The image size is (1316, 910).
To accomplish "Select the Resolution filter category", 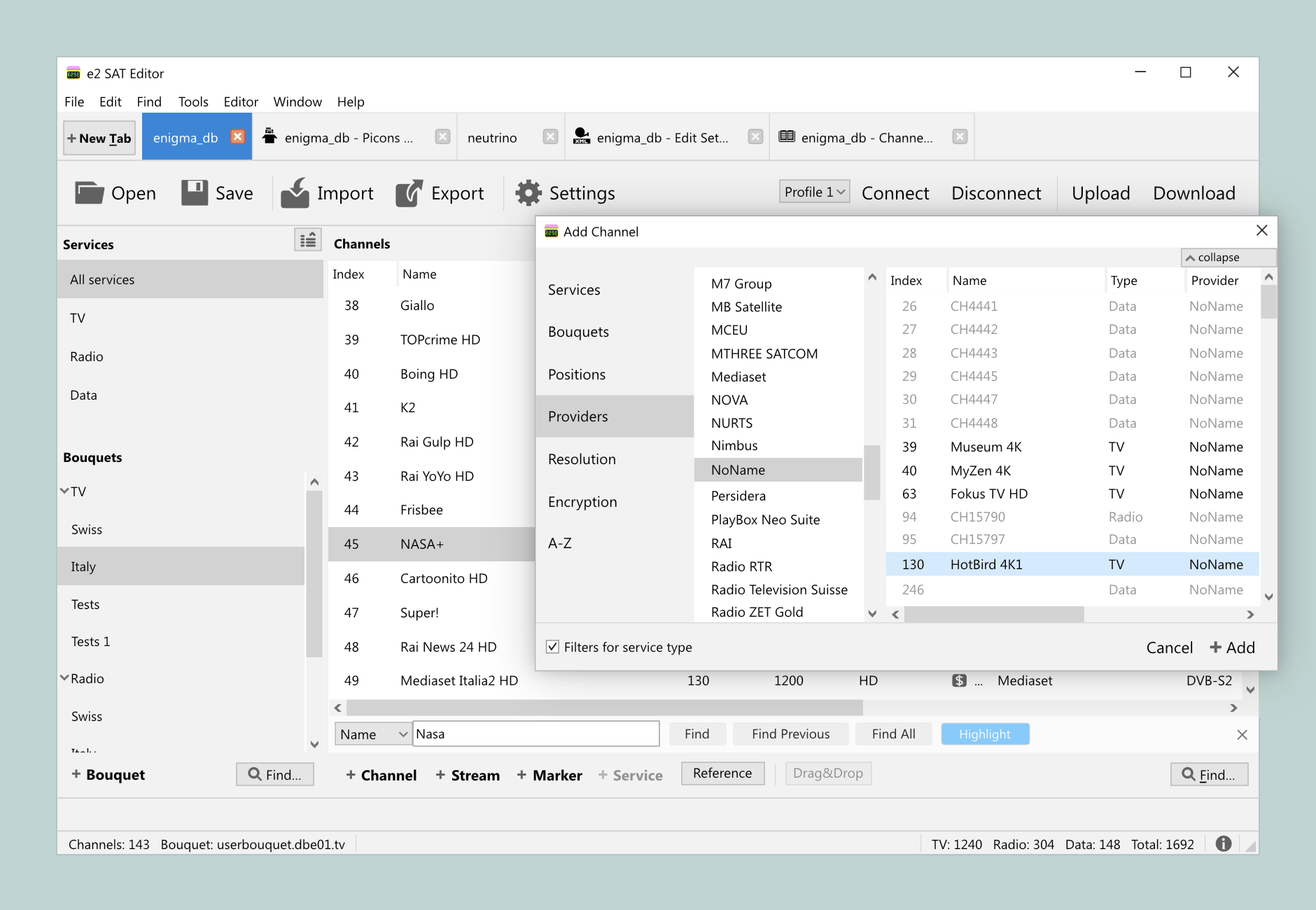I will tap(615, 459).
